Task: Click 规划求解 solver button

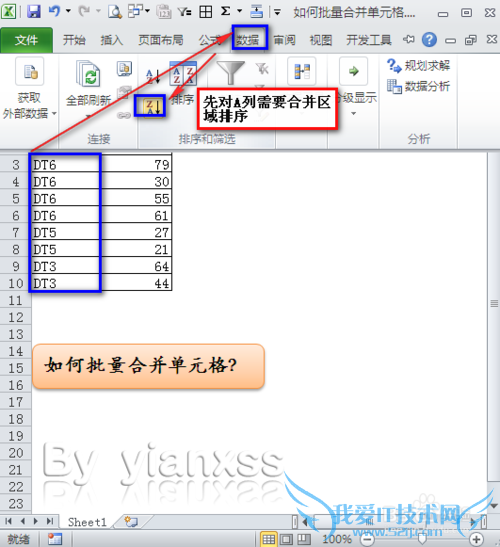Action: (419, 66)
